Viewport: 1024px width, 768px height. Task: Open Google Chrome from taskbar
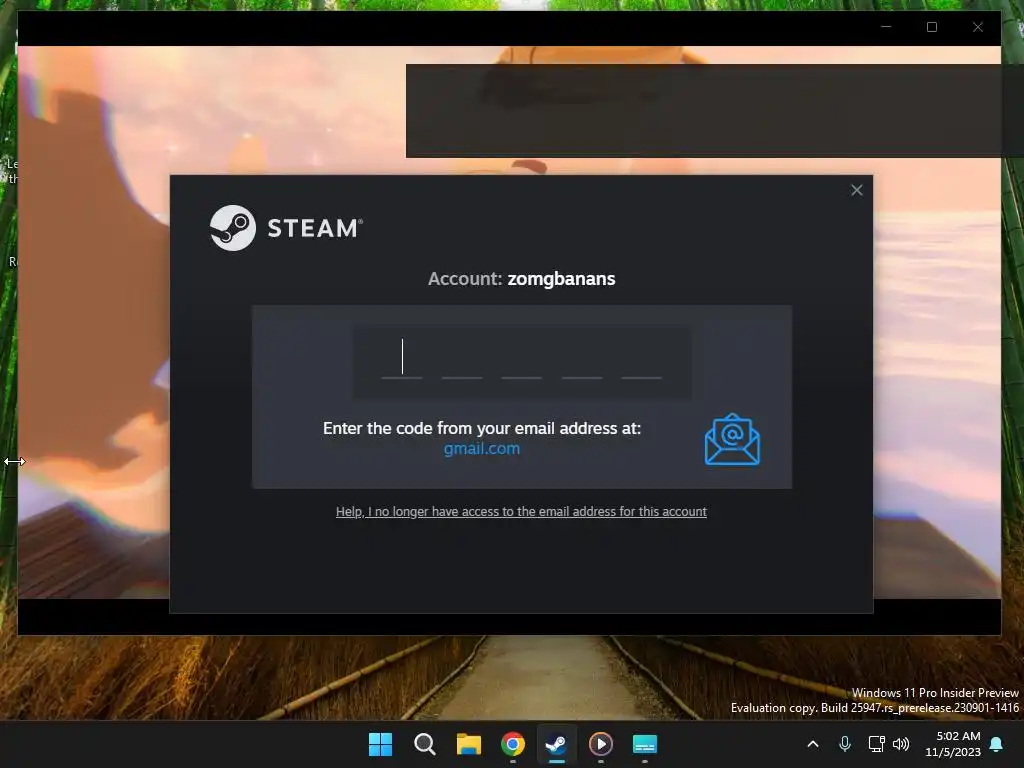513,744
